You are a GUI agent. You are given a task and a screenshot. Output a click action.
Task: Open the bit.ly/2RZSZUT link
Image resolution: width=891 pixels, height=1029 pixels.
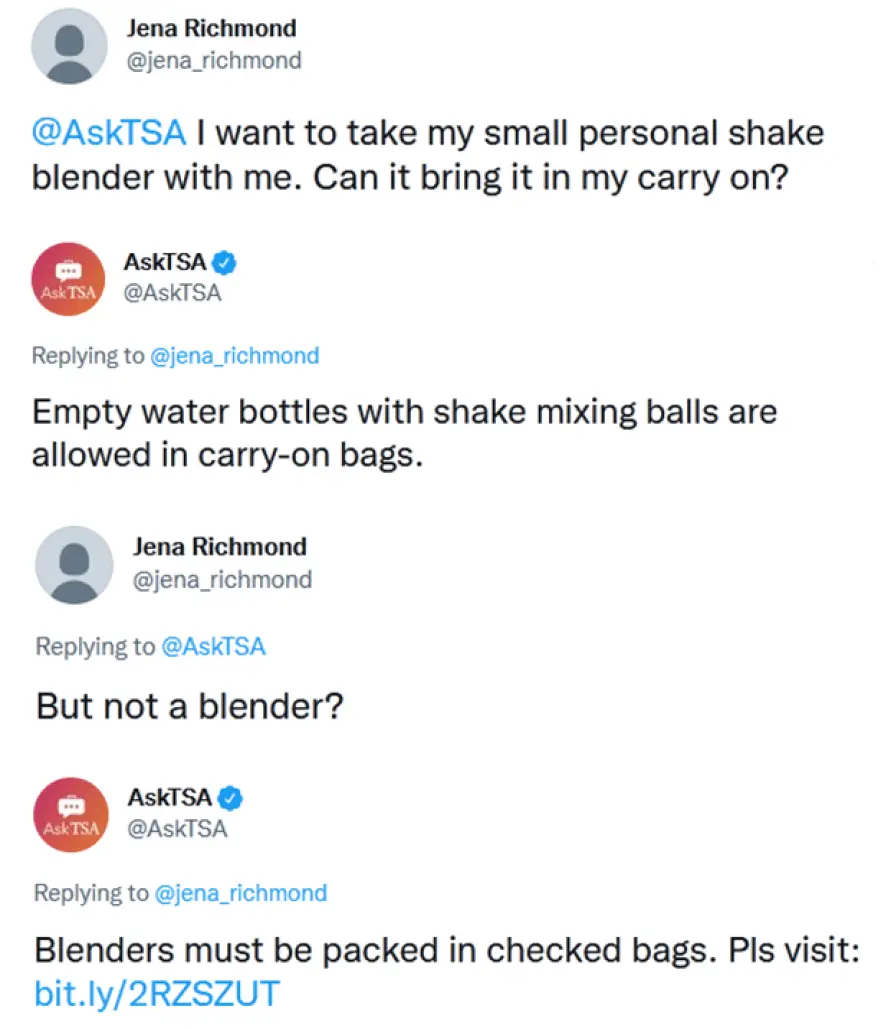pyautogui.click(x=157, y=993)
